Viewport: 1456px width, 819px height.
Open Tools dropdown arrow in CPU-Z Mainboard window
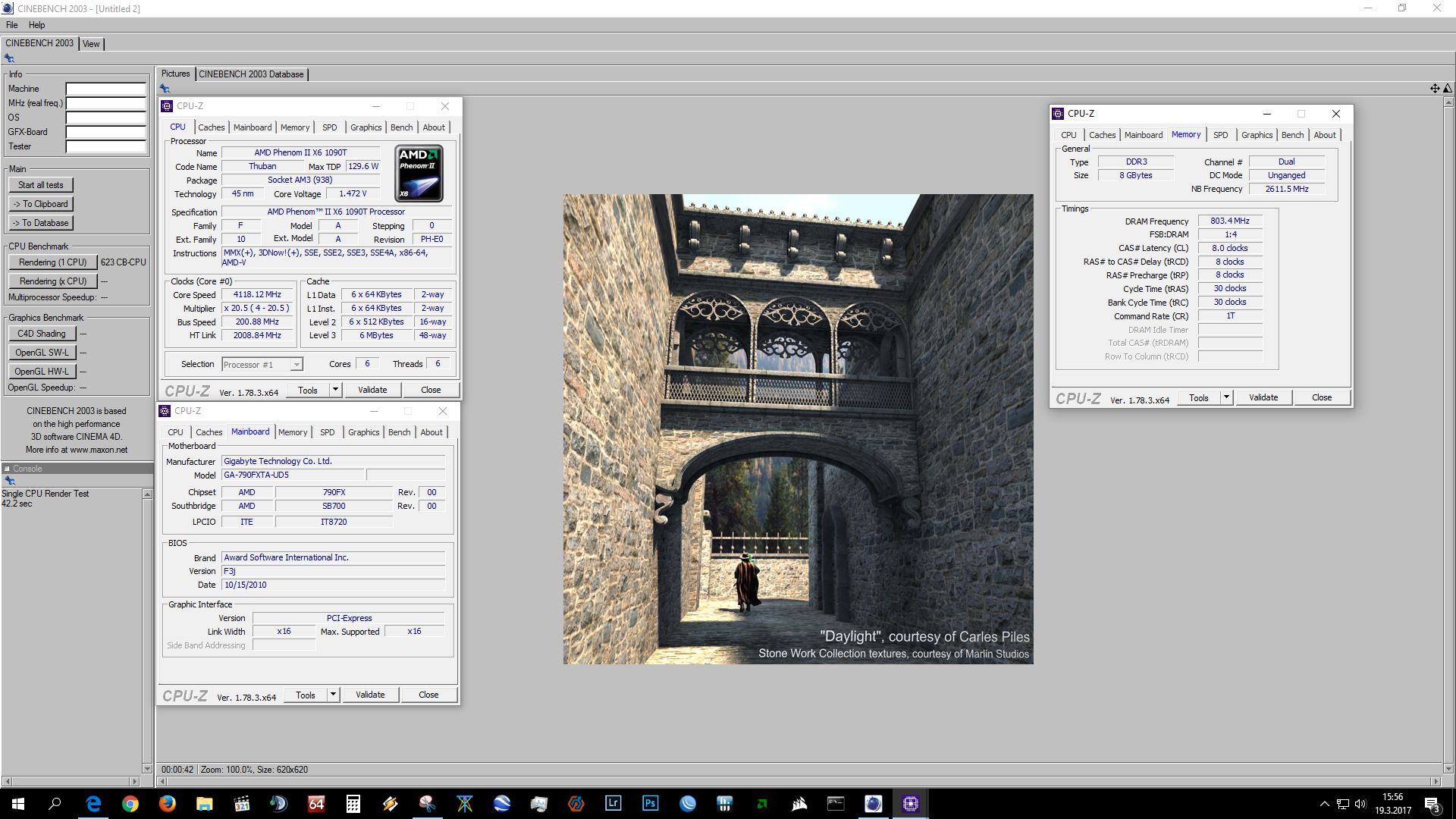click(333, 695)
